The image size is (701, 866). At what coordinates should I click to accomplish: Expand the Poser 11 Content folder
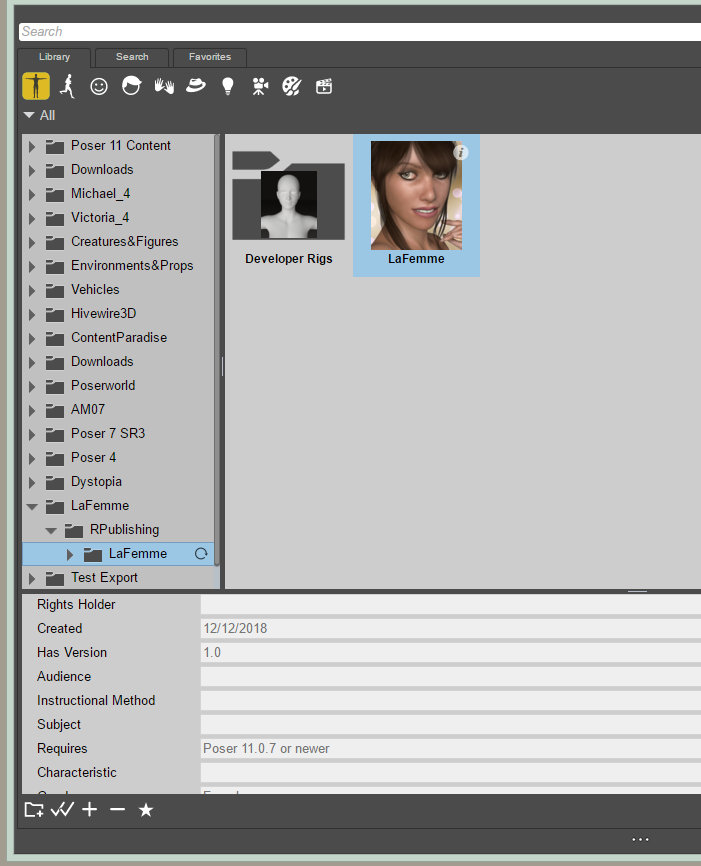(32, 146)
